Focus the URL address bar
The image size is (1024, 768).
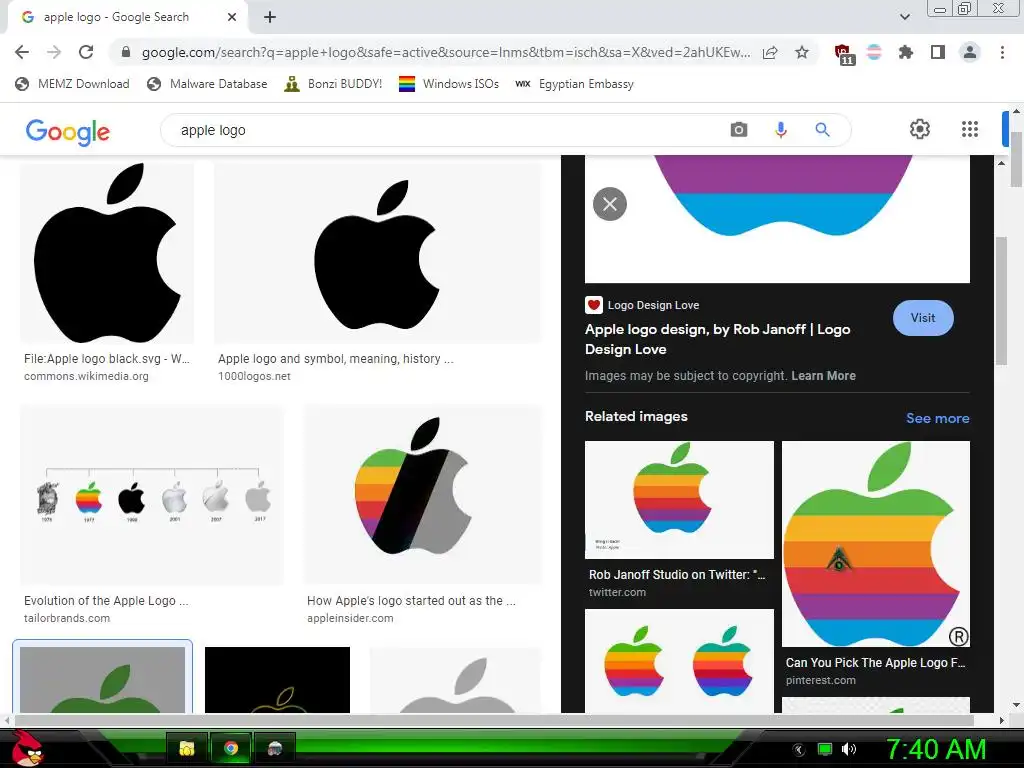(x=446, y=52)
